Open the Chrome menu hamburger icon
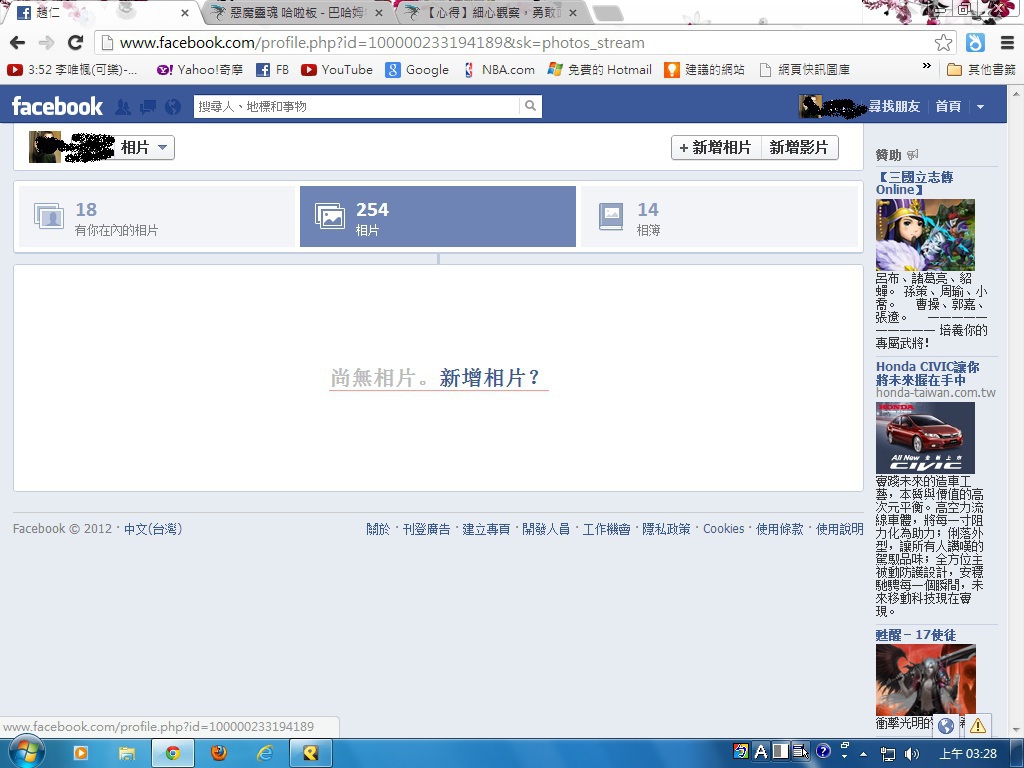1024x768 pixels. click(1007, 43)
